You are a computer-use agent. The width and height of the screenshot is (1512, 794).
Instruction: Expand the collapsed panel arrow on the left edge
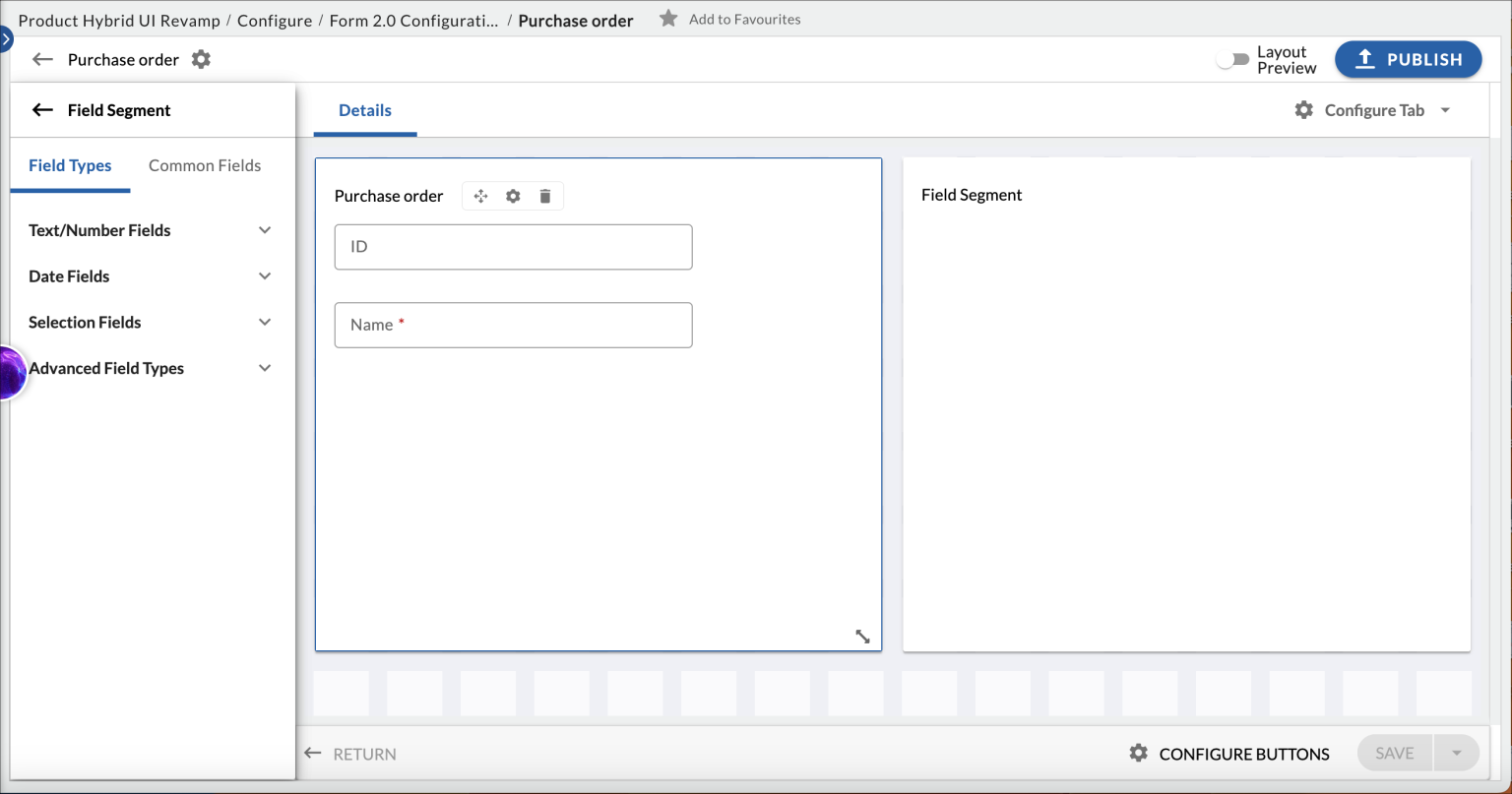coord(8,36)
